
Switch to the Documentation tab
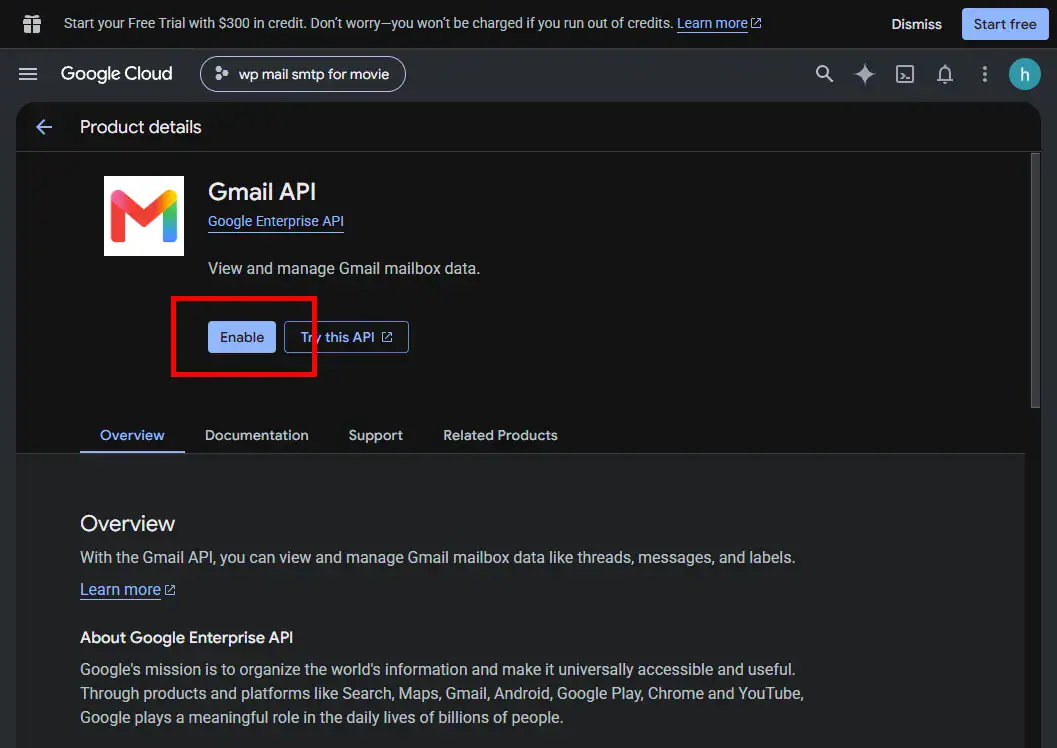[x=257, y=435]
